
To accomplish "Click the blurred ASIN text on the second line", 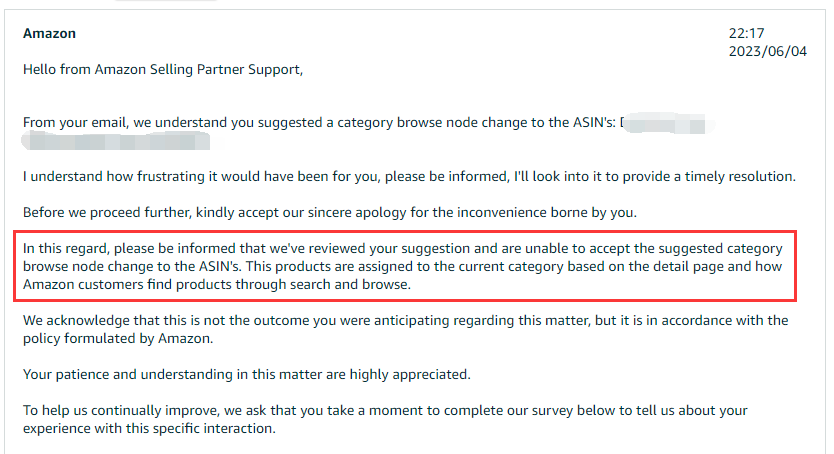I will (116, 141).
